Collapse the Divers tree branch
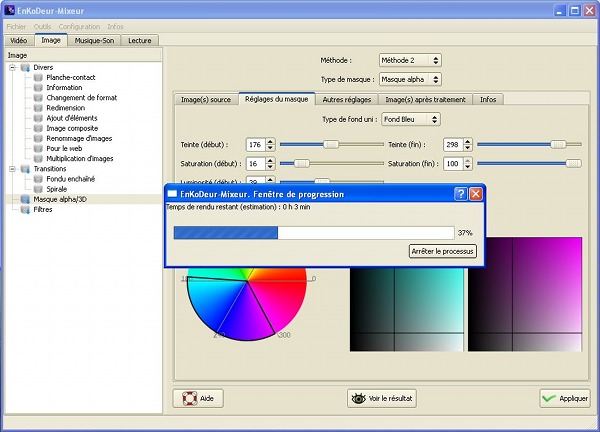This screenshot has height=432, width=600. click(x=13, y=68)
